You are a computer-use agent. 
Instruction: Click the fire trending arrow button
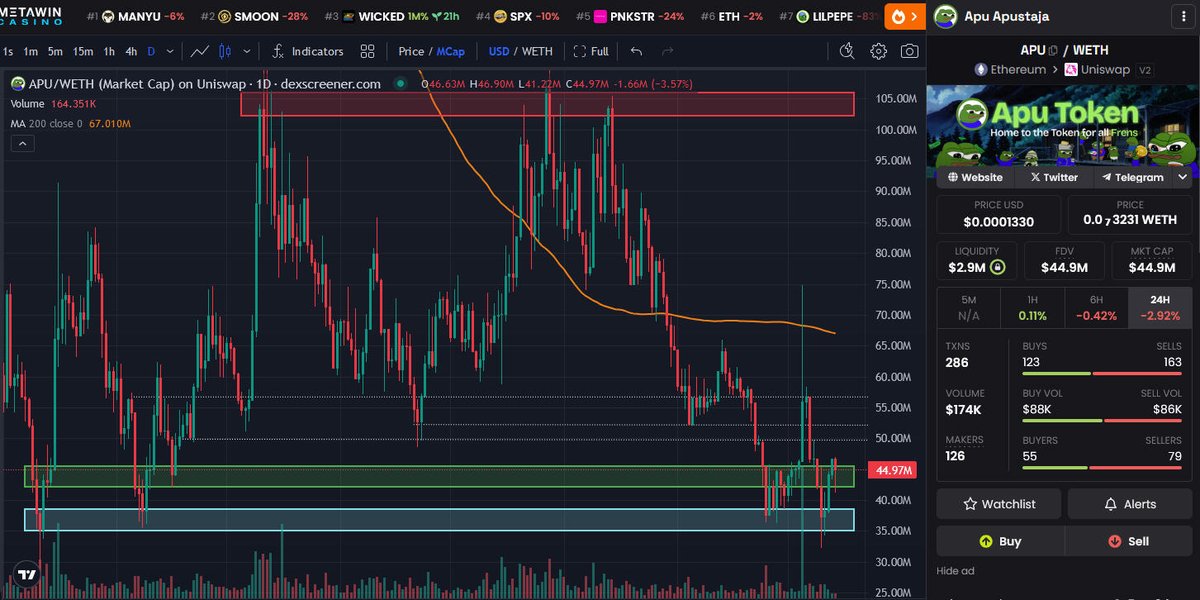click(904, 17)
